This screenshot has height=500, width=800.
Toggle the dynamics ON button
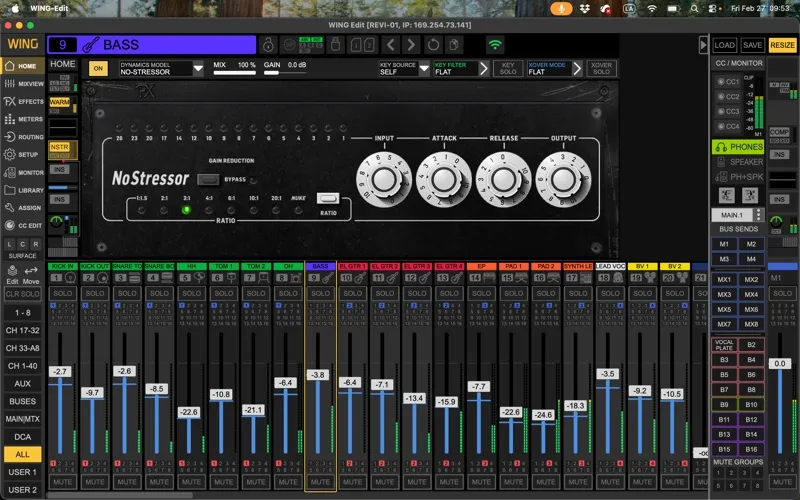[x=98, y=68]
